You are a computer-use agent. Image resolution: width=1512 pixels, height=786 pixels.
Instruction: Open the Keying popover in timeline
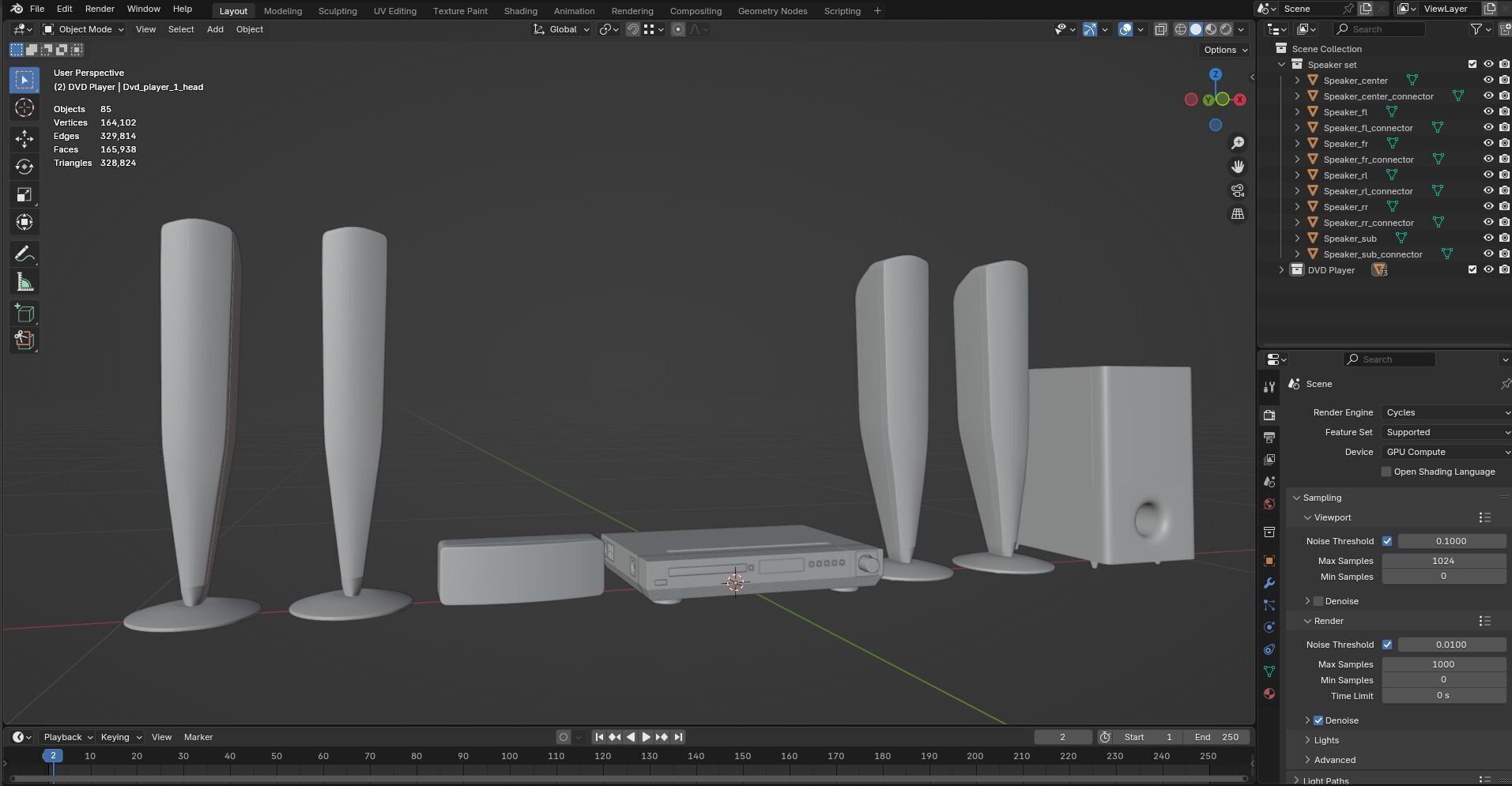[121, 737]
